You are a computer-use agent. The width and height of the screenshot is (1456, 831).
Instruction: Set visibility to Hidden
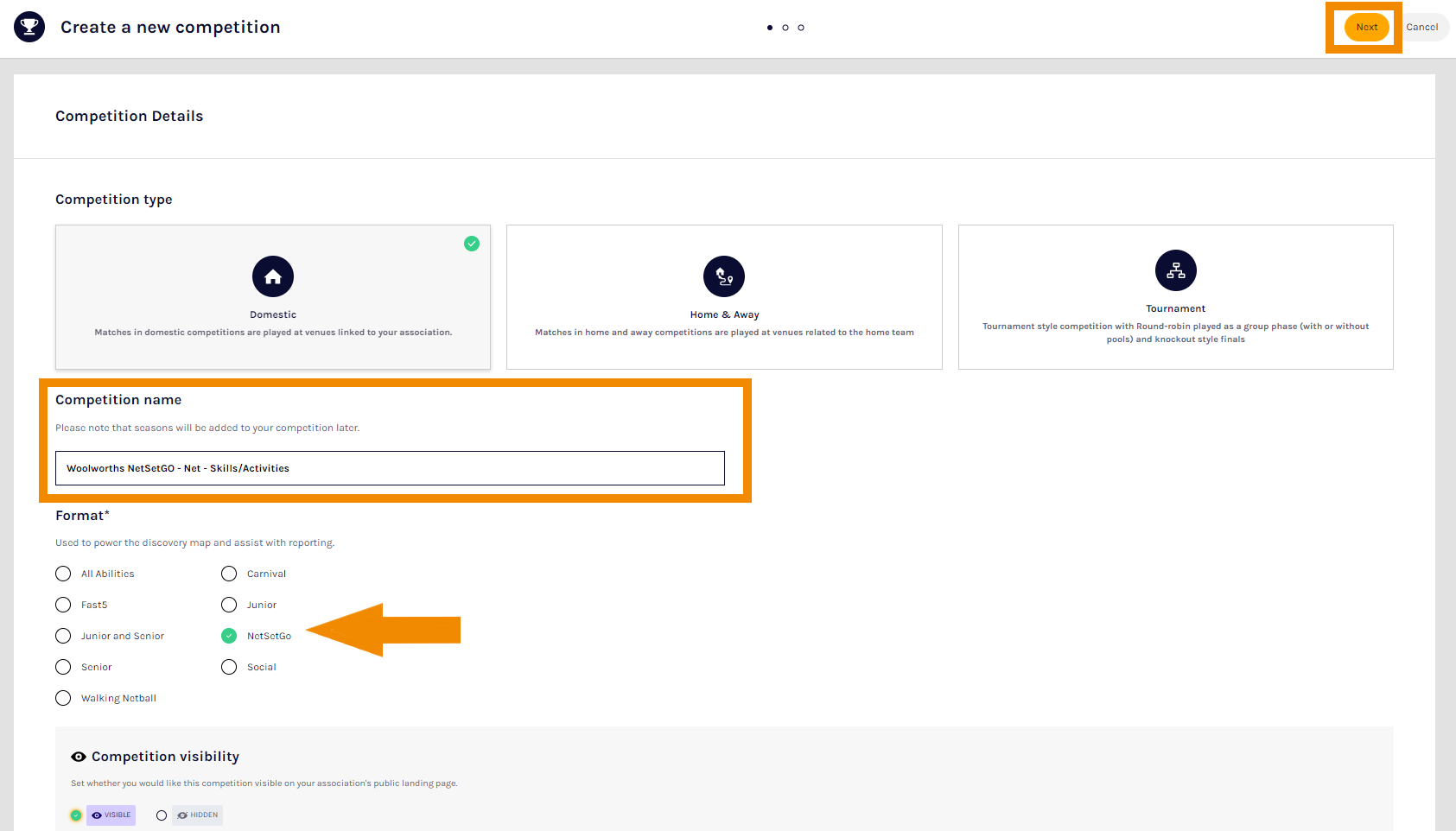162,815
